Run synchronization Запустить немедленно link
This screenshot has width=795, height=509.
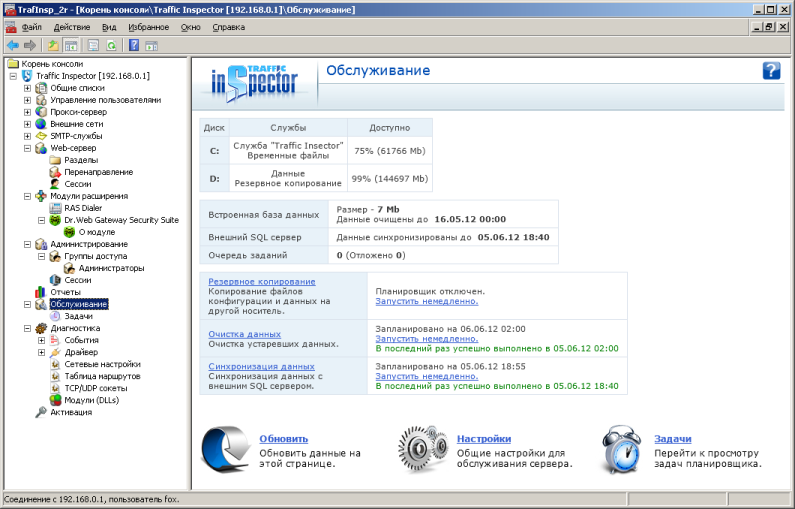point(426,377)
